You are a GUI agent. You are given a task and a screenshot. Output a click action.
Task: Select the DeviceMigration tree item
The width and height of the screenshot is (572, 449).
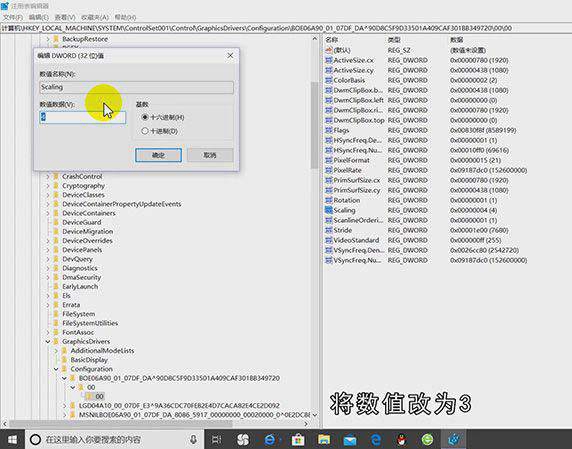click(x=88, y=231)
